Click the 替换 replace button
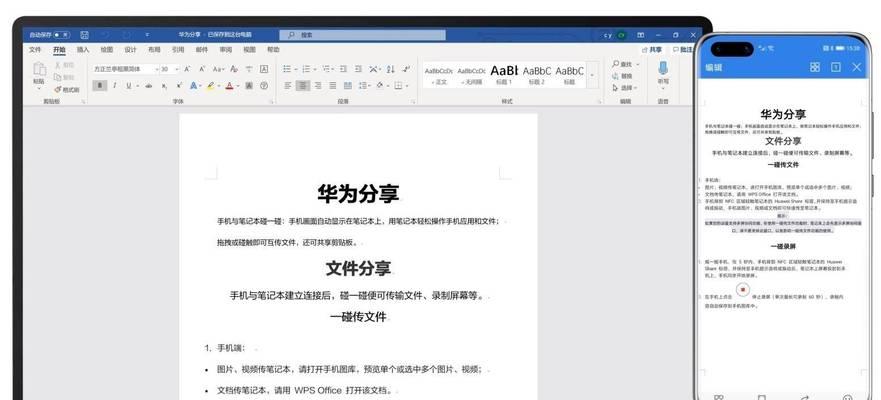Image resolution: width=881 pixels, height=400 pixels. click(x=623, y=76)
